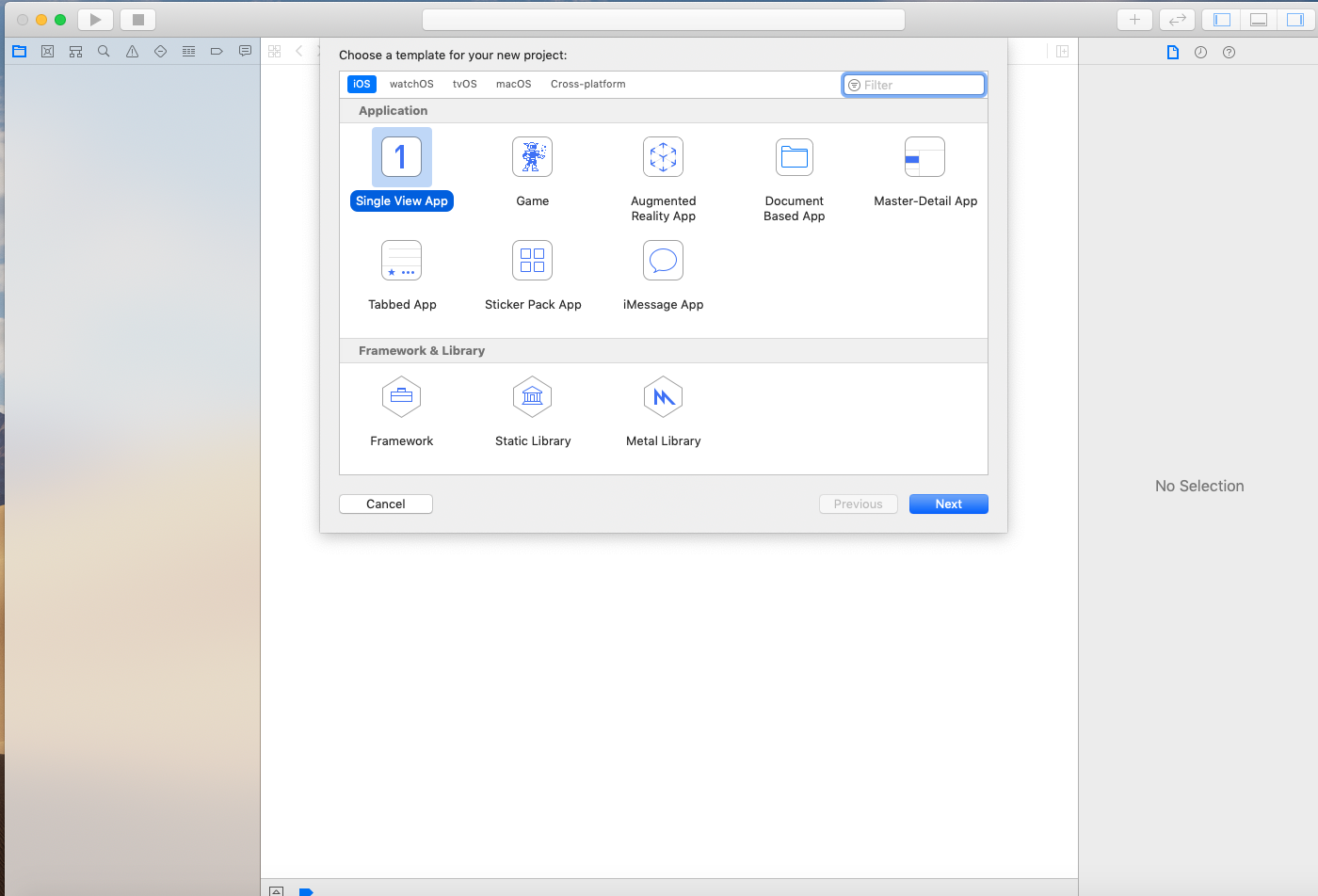Open the Source Control navigator

click(47, 52)
